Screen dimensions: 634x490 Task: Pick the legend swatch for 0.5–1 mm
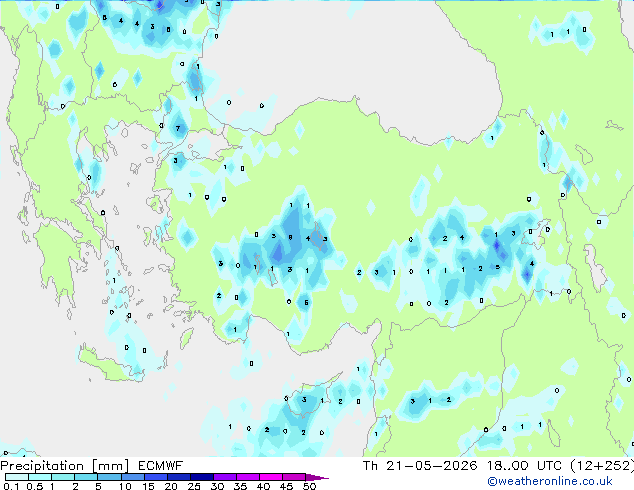pos(40,477)
